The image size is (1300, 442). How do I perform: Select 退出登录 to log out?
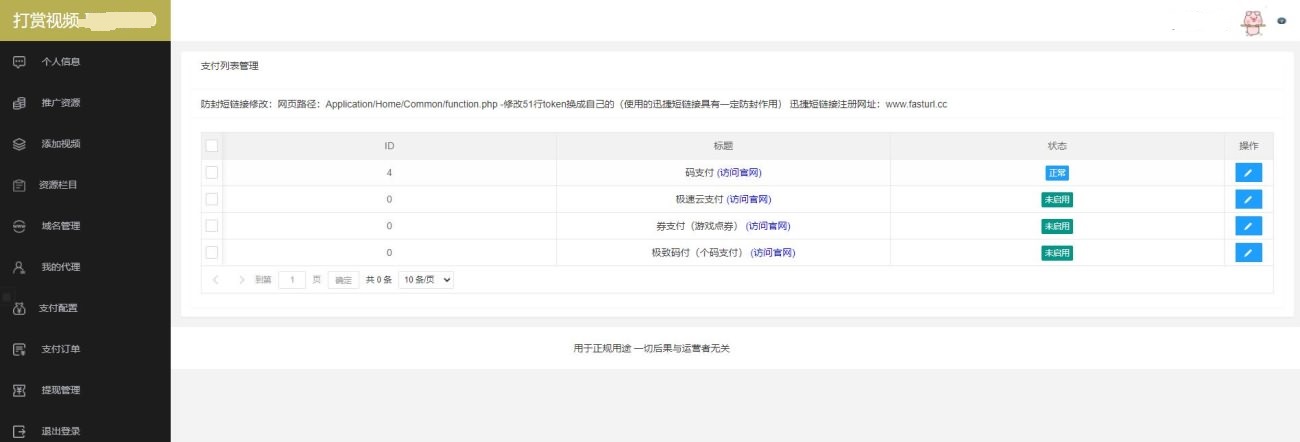point(85,431)
